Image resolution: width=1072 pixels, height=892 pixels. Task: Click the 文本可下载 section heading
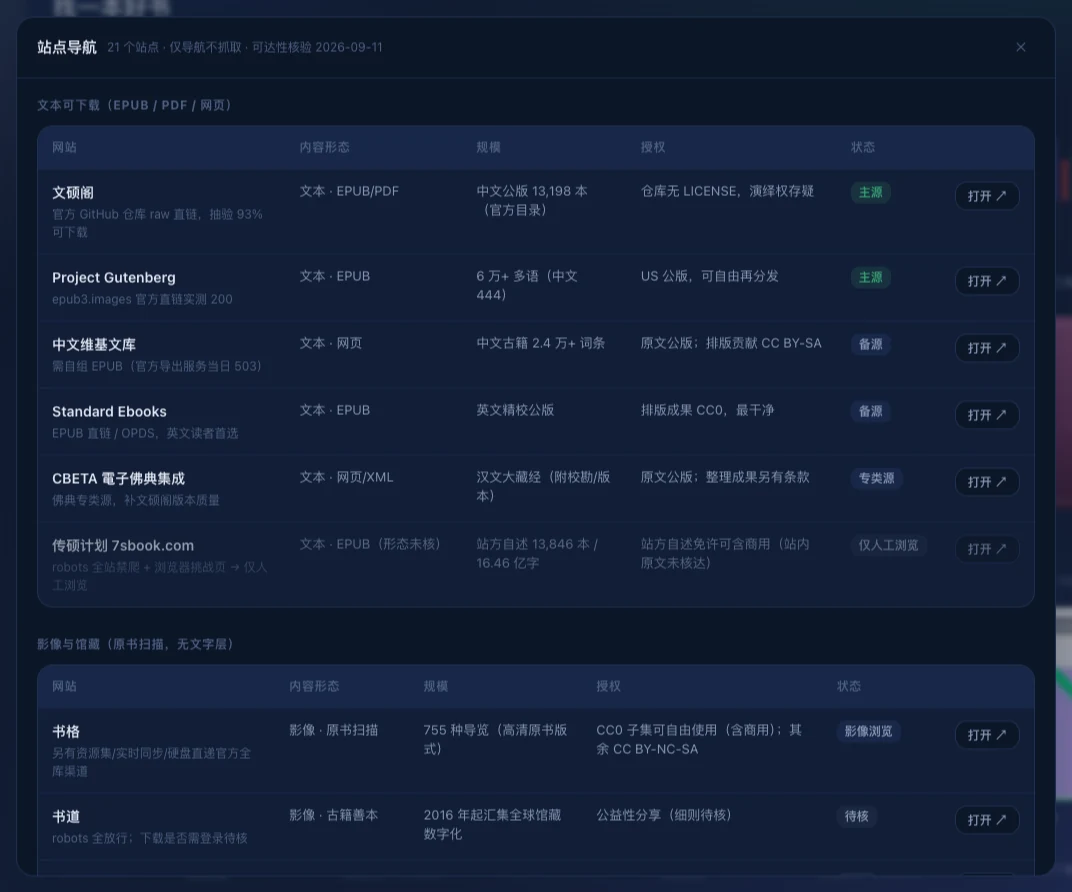[x=134, y=105]
